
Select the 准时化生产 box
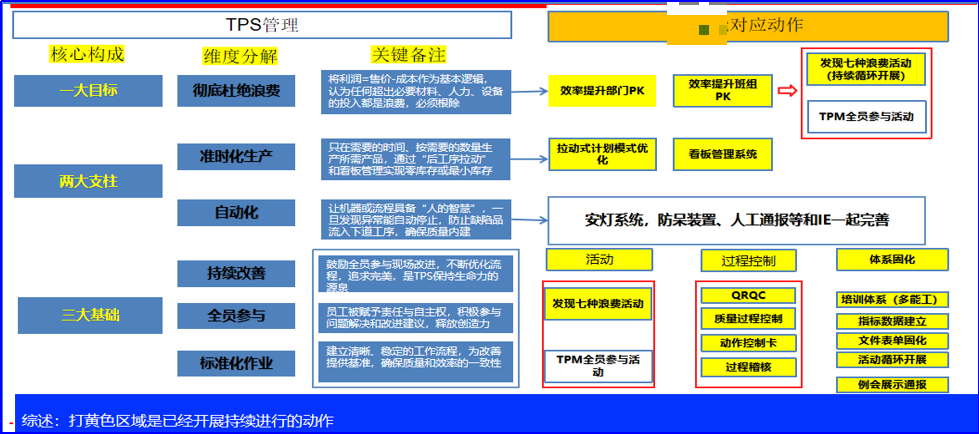click(x=236, y=157)
